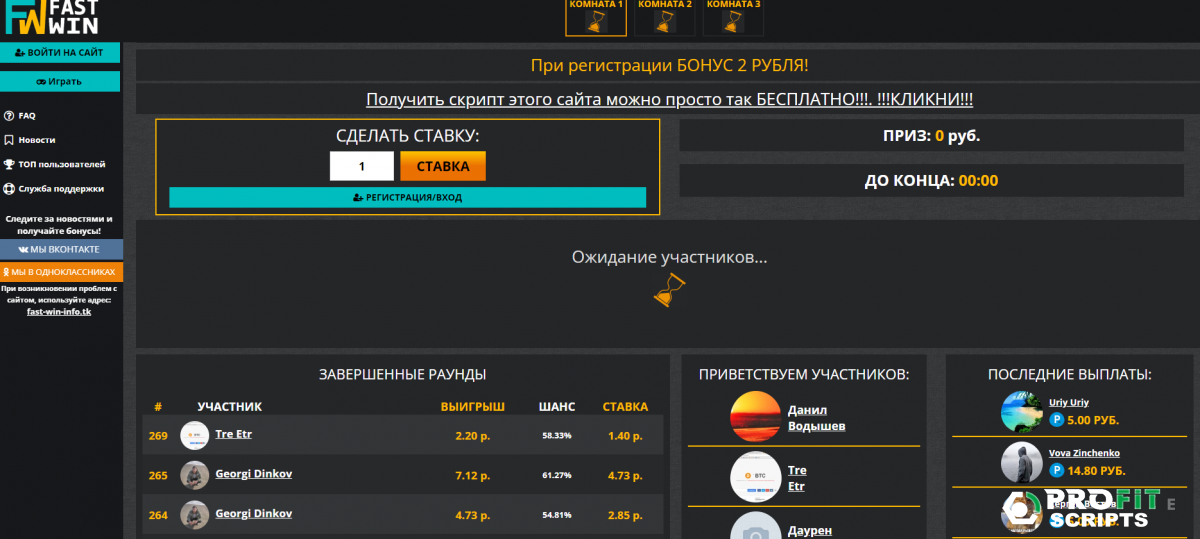
Task: Open the МЫ ВКОНТАКТЕ page
Action: 60,249
